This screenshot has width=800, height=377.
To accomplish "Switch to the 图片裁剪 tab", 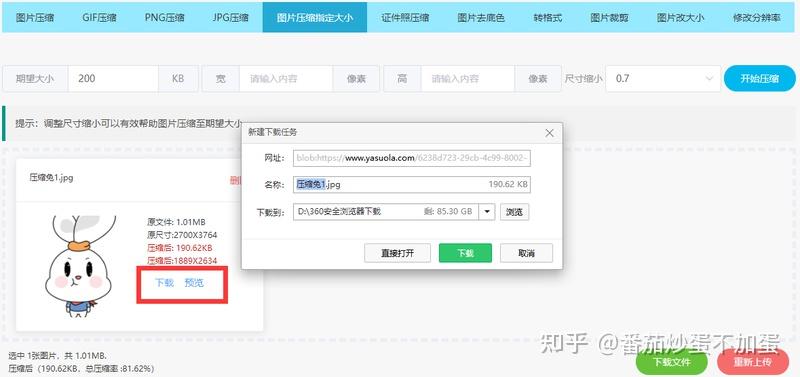I will [x=609, y=17].
